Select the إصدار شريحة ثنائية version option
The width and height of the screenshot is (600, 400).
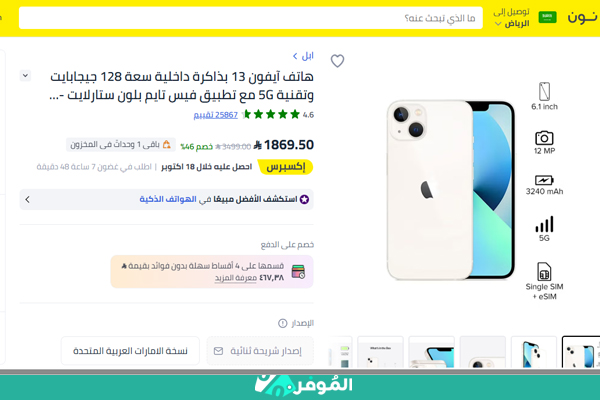(260, 351)
